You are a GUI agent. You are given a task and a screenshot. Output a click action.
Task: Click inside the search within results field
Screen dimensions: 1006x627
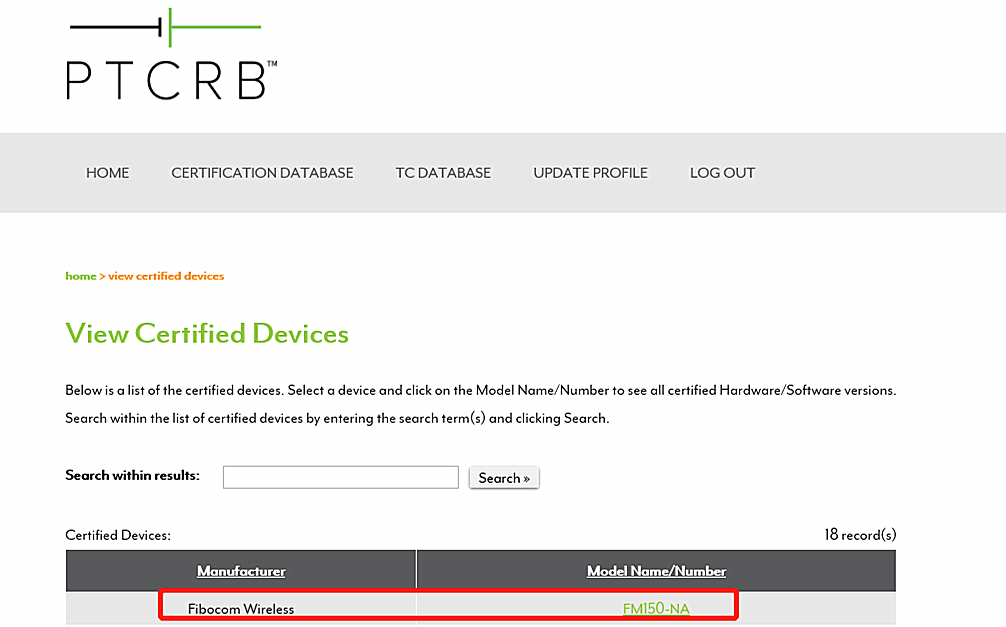[x=340, y=476]
